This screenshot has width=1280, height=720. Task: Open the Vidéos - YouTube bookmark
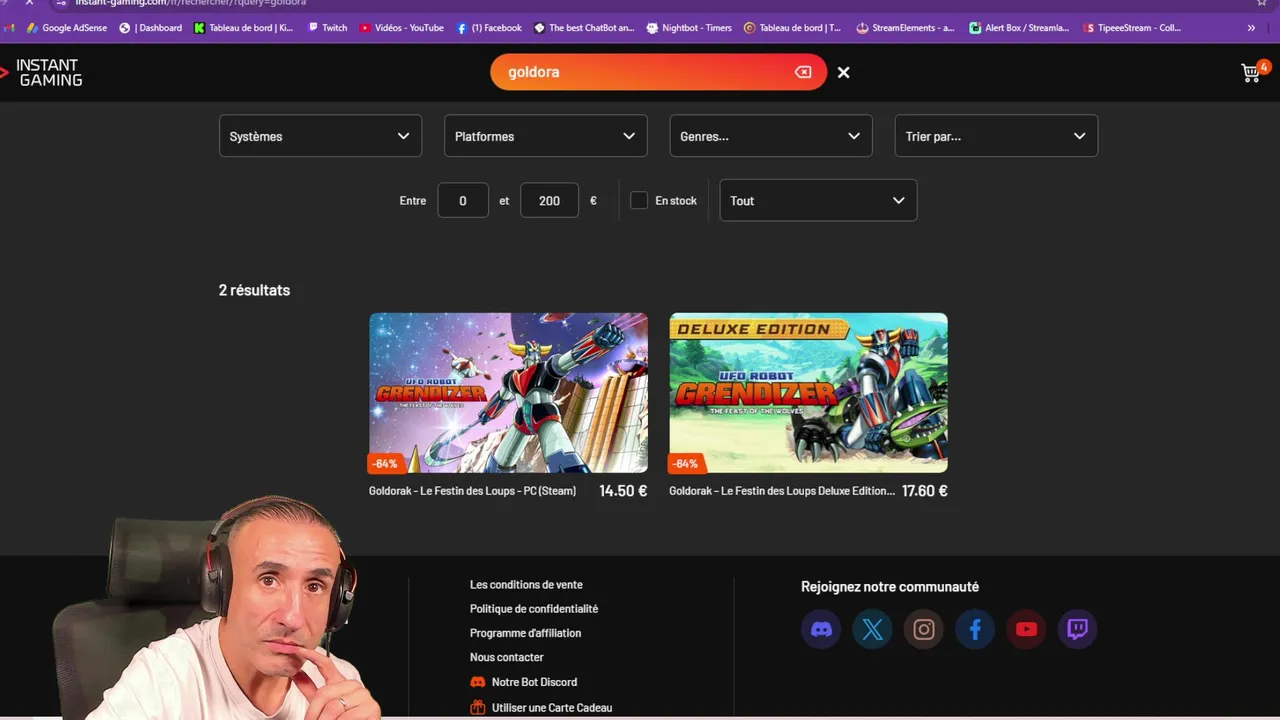pyautogui.click(x=401, y=28)
